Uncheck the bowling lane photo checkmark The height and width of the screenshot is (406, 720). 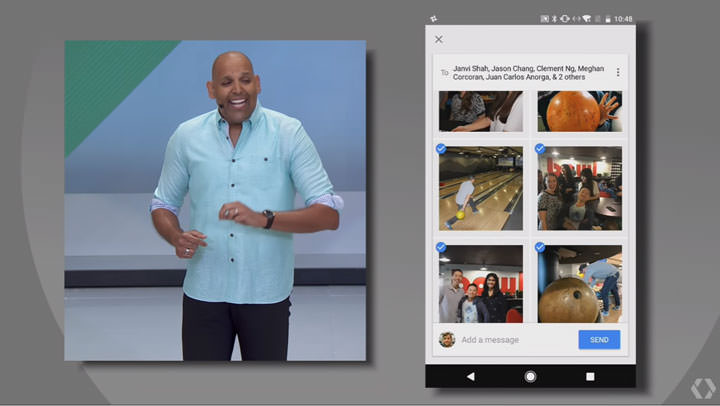point(441,149)
